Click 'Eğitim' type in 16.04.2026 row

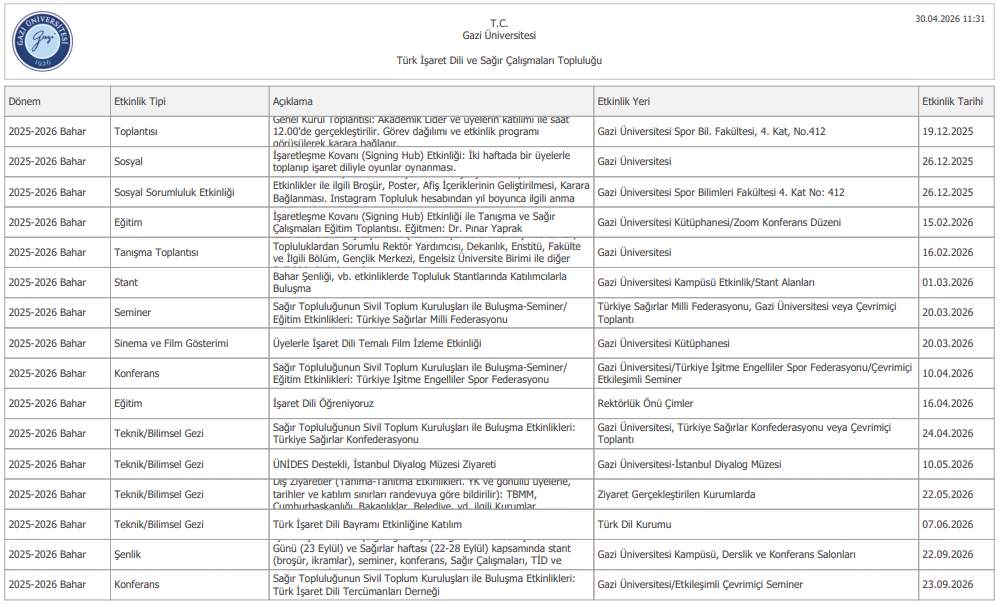point(128,403)
